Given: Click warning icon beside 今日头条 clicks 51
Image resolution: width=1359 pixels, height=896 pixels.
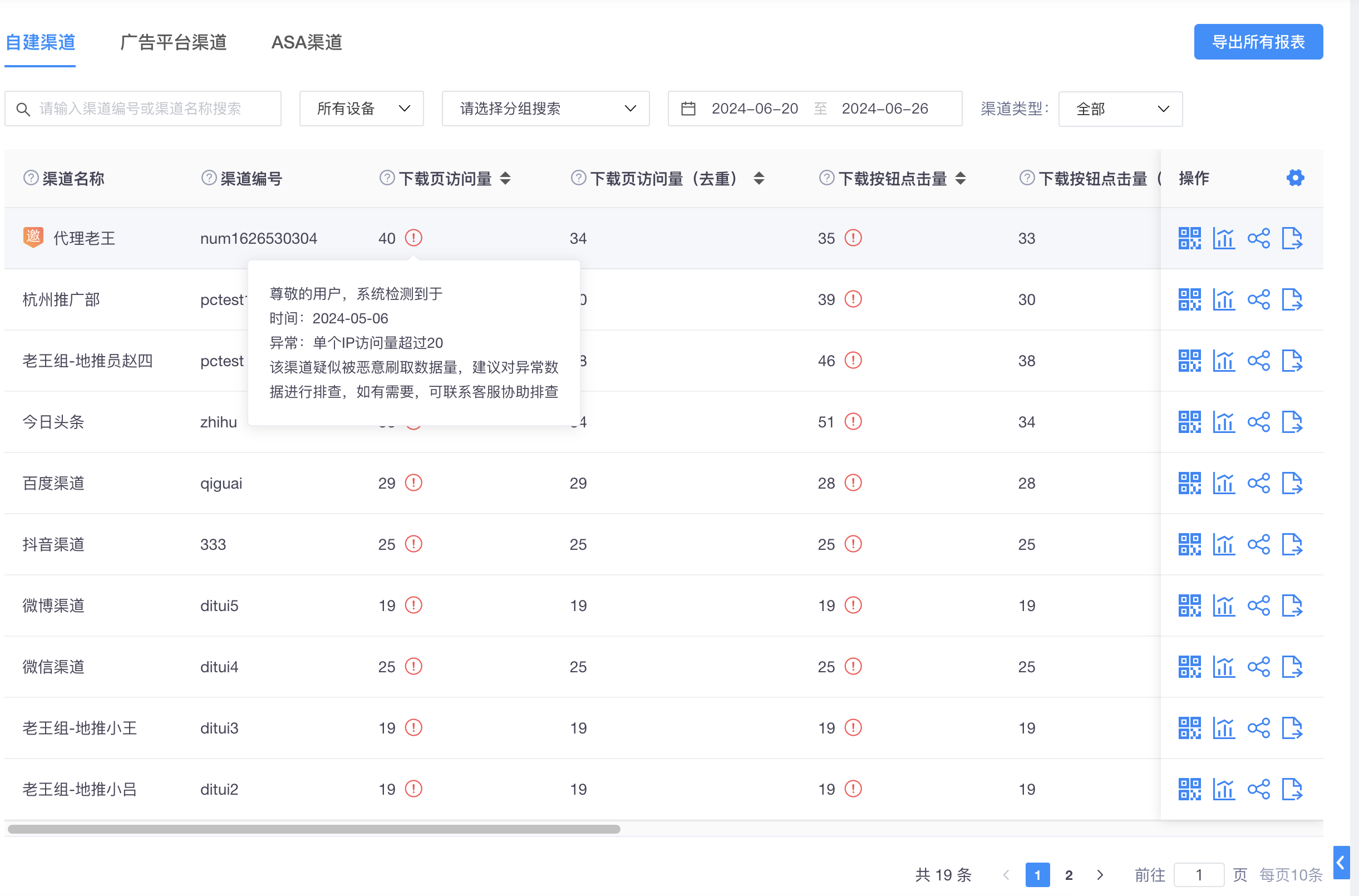Looking at the screenshot, I should (x=853, y=421).
